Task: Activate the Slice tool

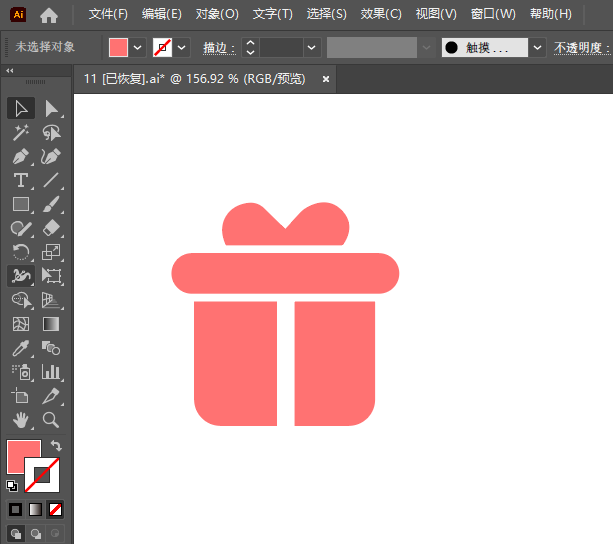Action: (51, 396)
